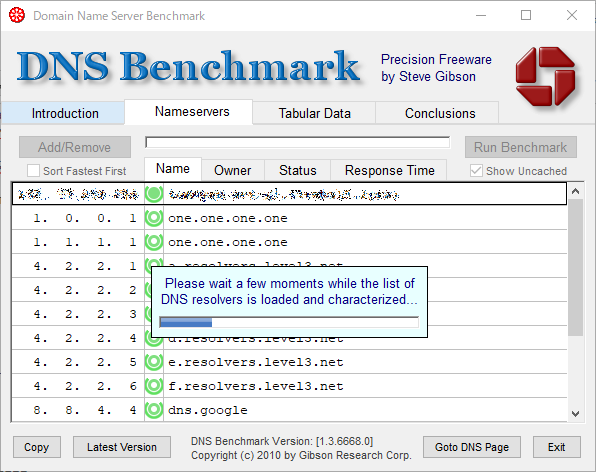This screenshot has width=596, height=472.
Task: Click IP address 8.8.4.4
Action: pos(85,410)
